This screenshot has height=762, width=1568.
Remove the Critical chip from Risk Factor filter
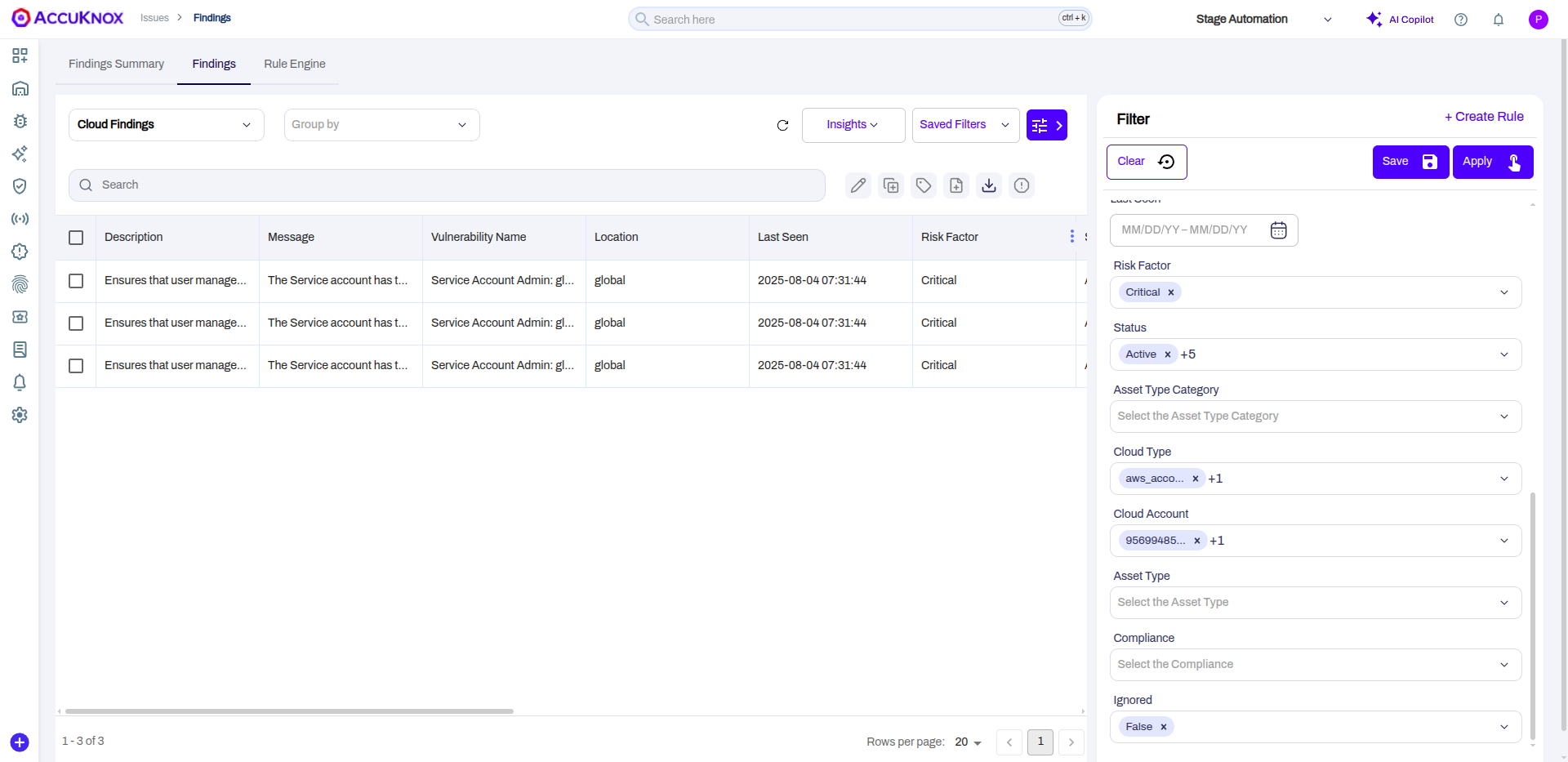(1171, 292)
